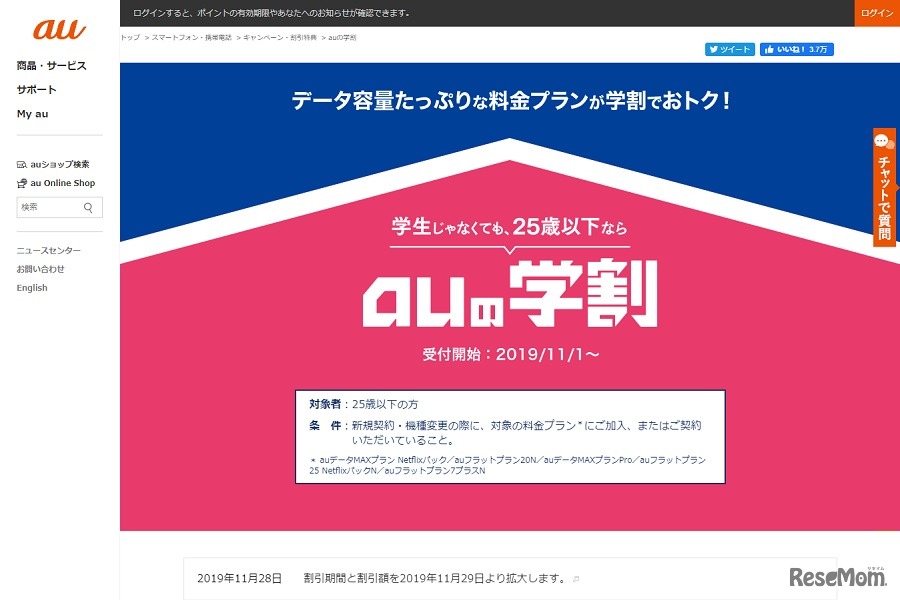Click the au Online Shop cart icon
900x600 pixels.
pos(20,183)
